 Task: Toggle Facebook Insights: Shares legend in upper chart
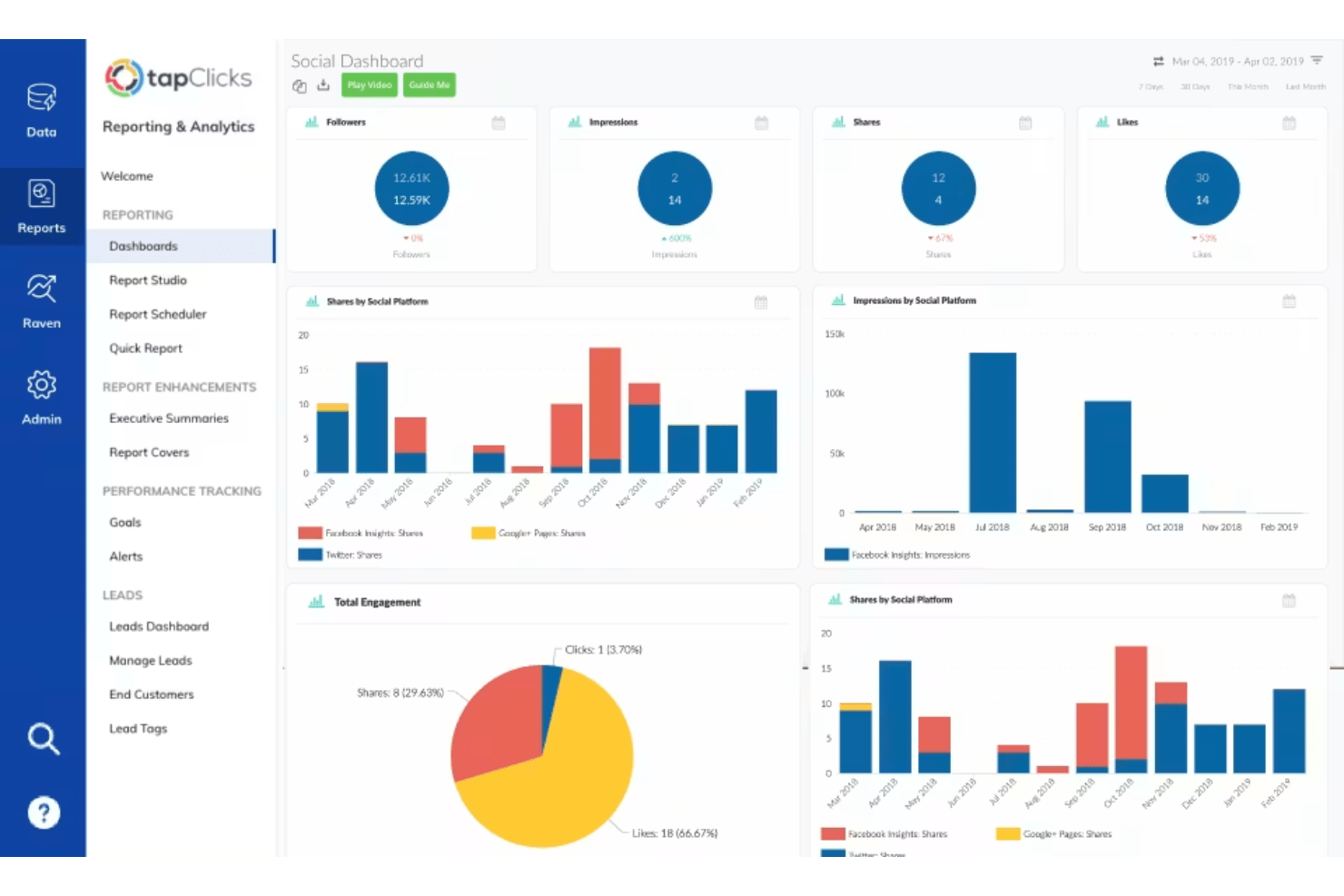[x=361, y=533]
